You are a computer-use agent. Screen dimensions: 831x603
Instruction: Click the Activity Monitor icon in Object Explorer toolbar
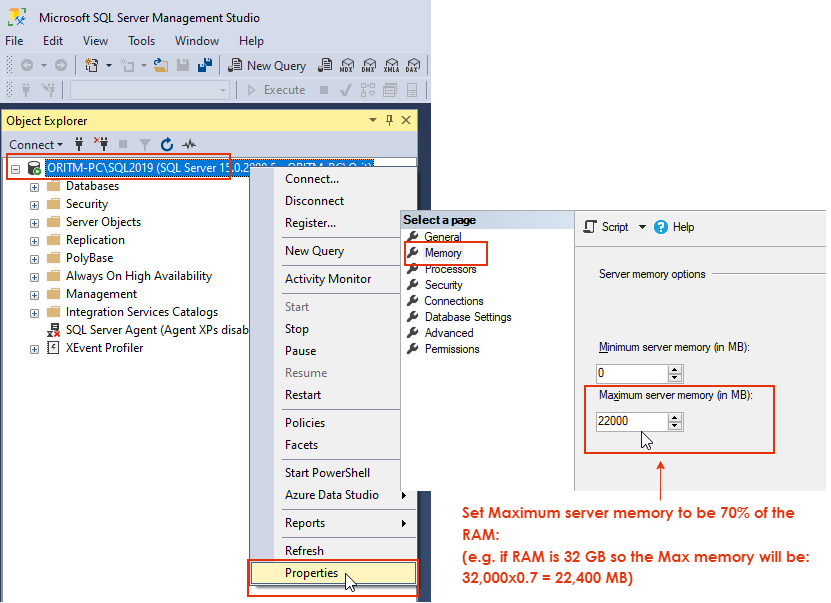189,144
